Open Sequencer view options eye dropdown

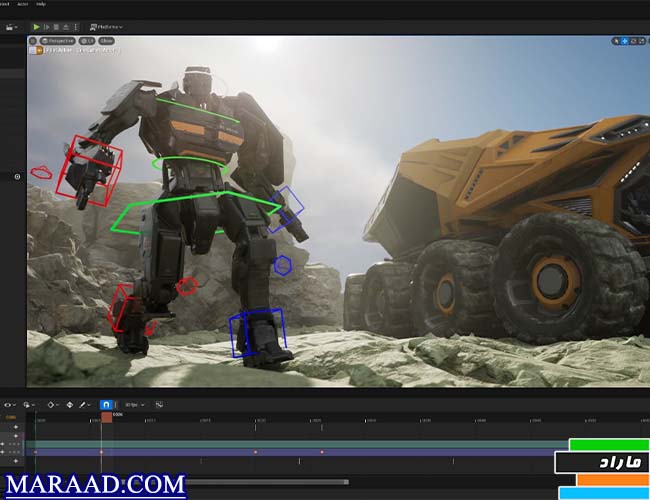coord(10,405)
